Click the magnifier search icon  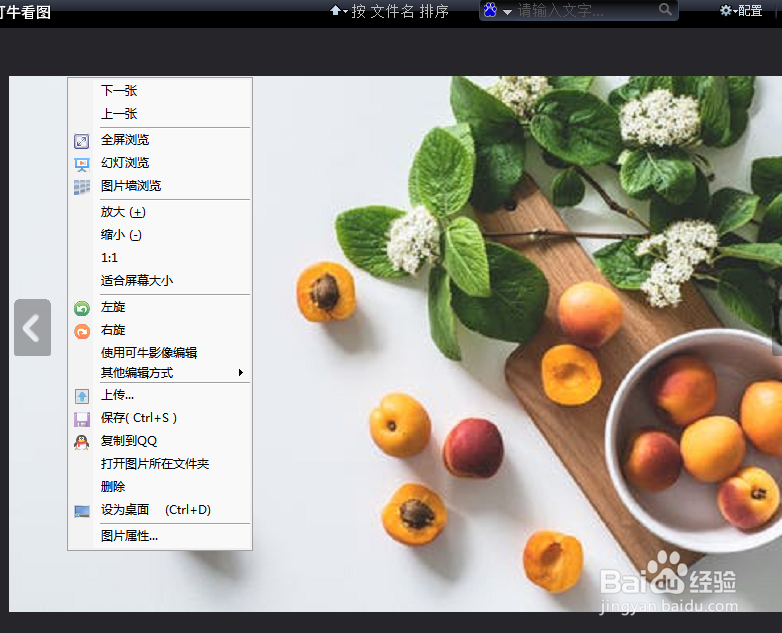click(x=665, y=9)
